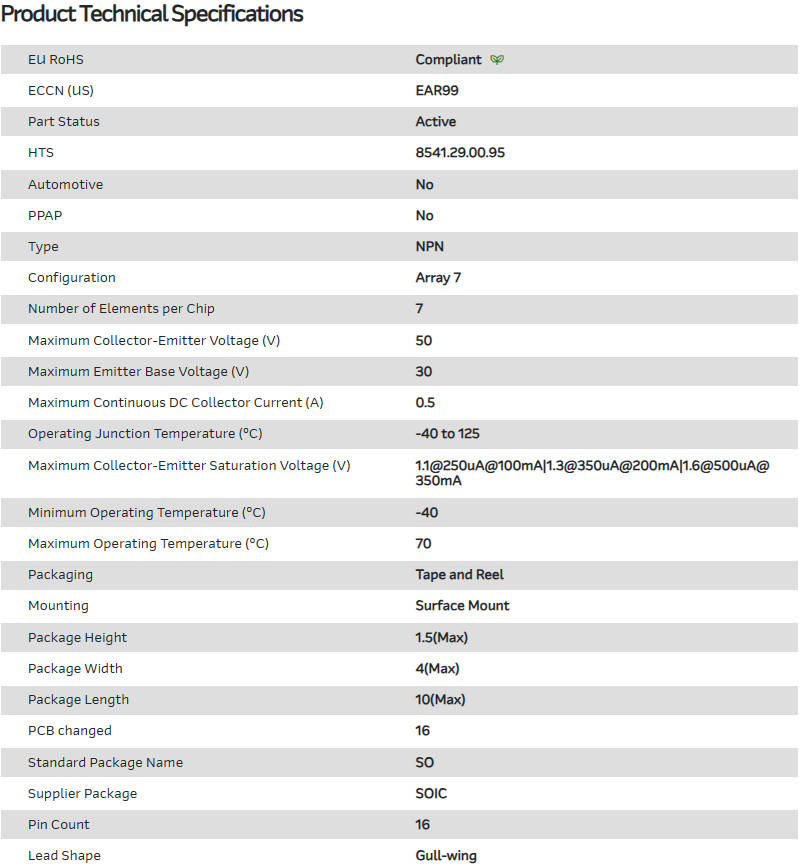
Task: Click the Automotive row label
Action: tap(65, 185)
